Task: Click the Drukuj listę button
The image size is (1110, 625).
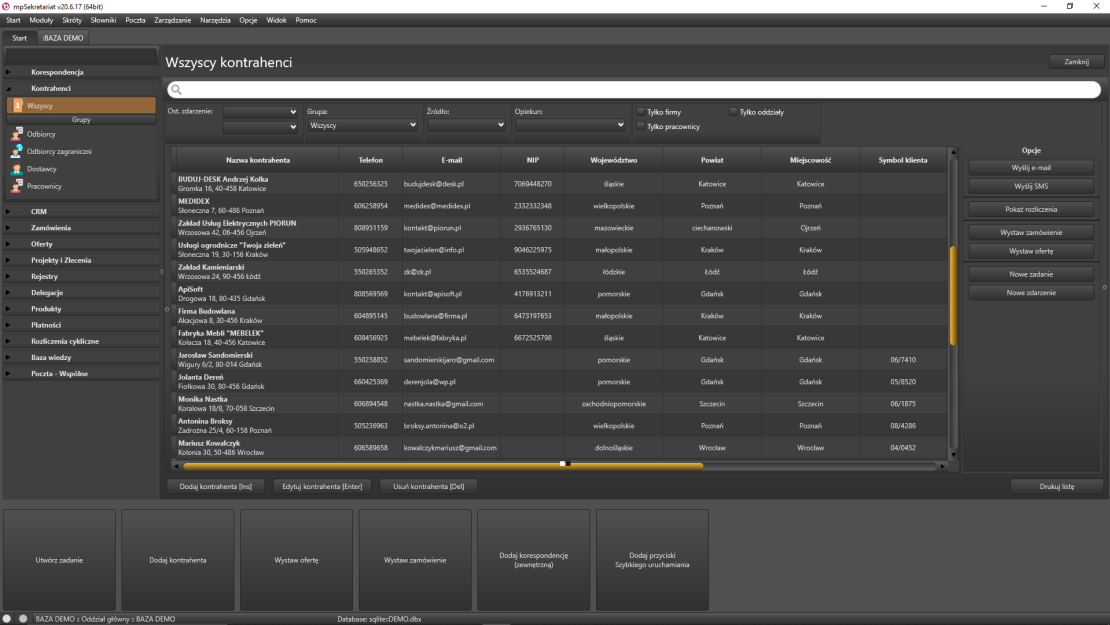Action: [1056, 487]
